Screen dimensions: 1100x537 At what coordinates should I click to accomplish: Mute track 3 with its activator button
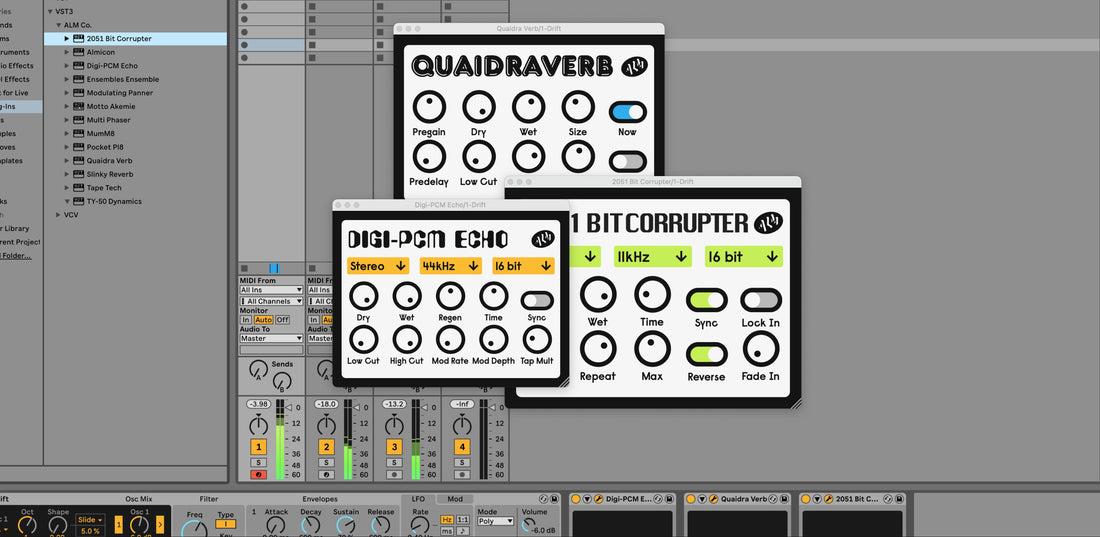pos(394,446)
